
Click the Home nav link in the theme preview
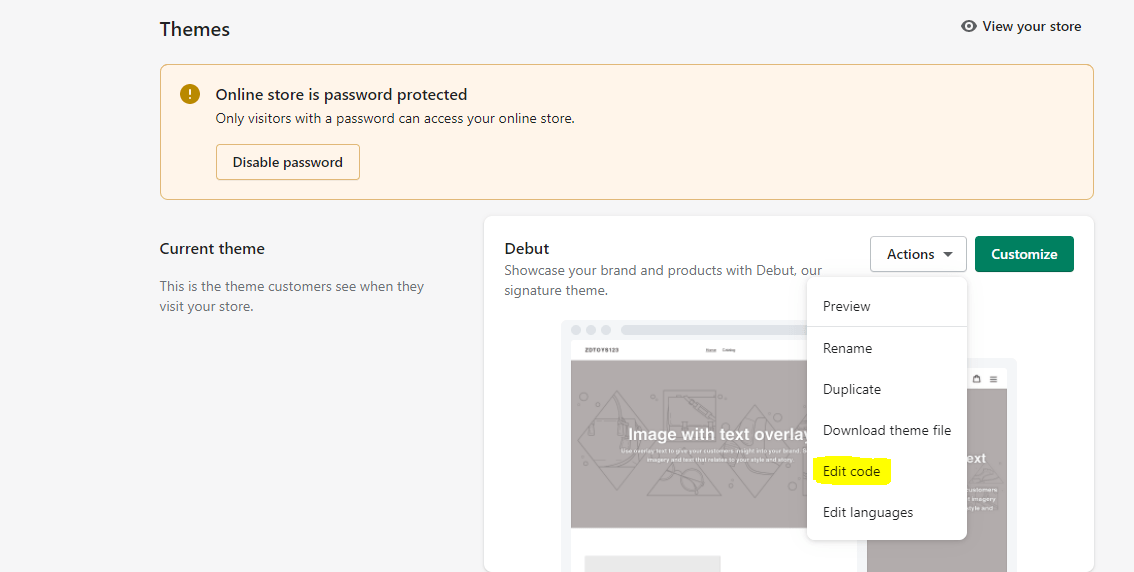[x=710, y=350]
